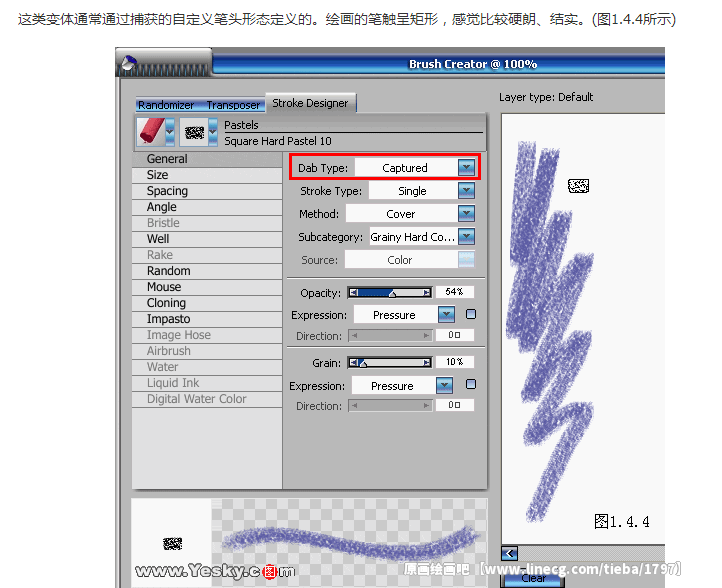Open the Angle settings section
This screenshot has height=588, width=722.
click(207, 207)
